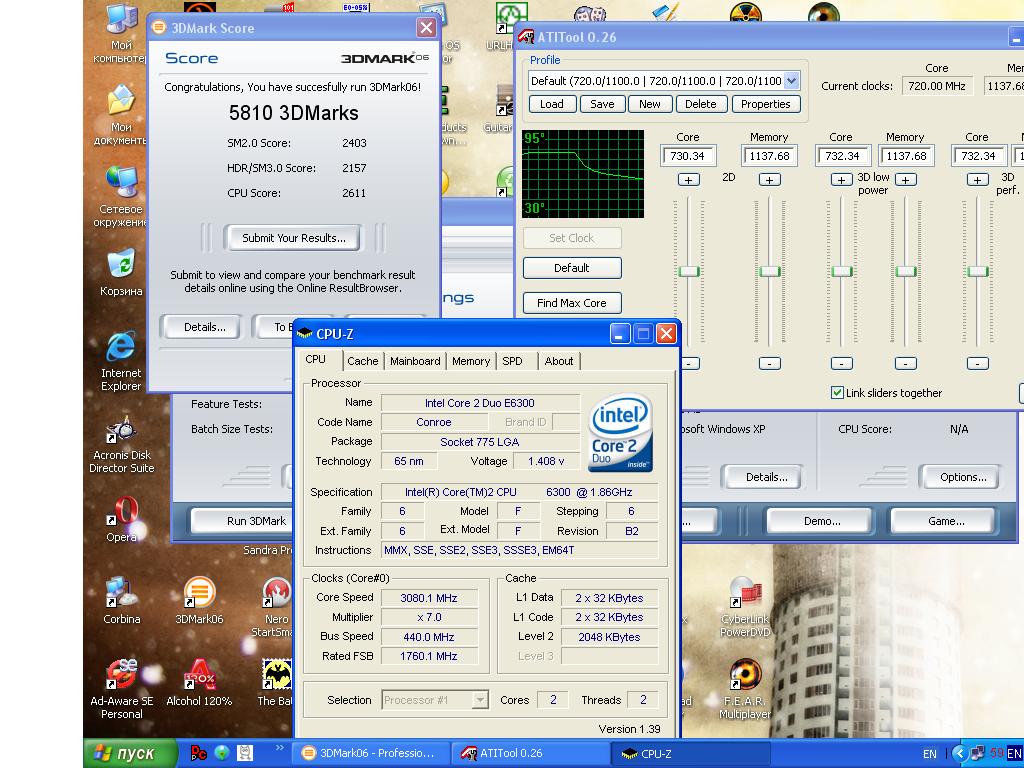The height and width of the screenshot is (768, 1024).
Task: Click the ATI logo icon in the ATITool title bar
Action: coord(526,37)
